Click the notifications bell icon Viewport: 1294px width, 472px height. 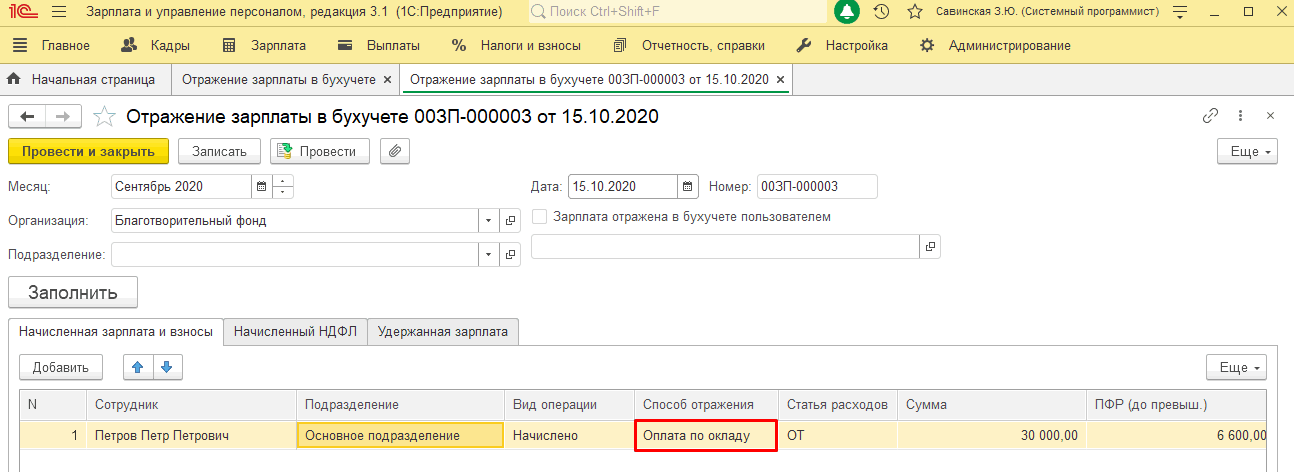(x=847, y=11)
